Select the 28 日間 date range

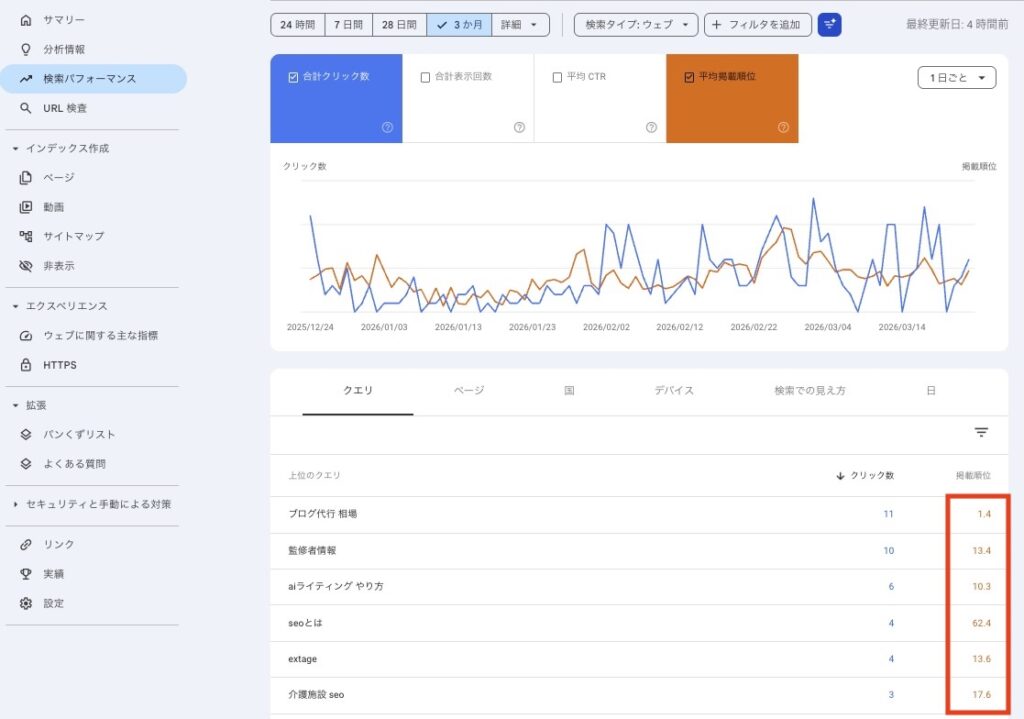coord(399,25)
